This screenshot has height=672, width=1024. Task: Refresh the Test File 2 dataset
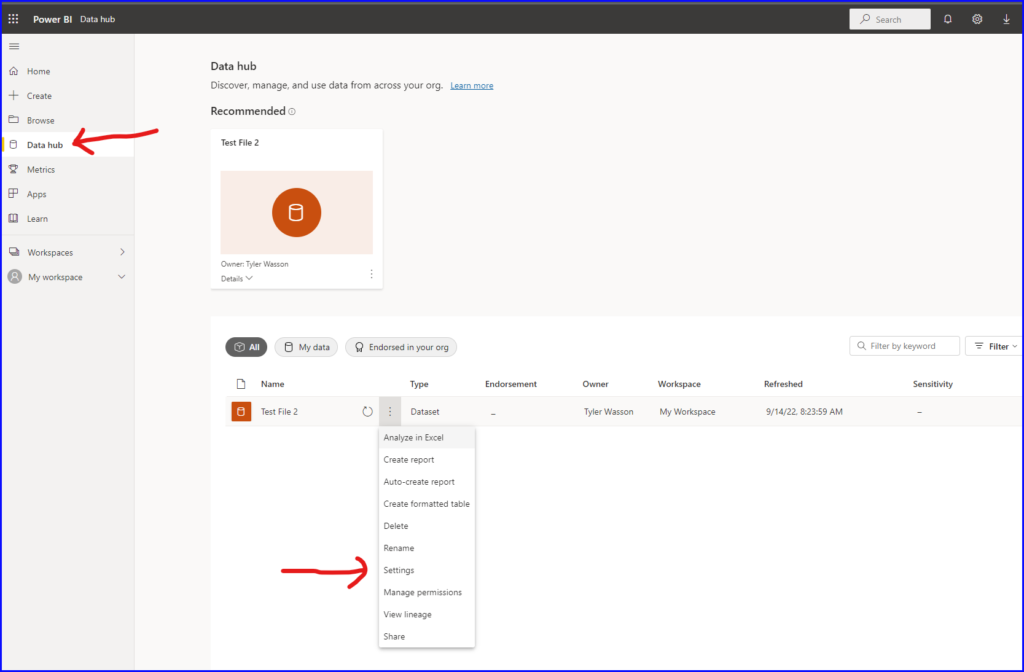[369, 411]
